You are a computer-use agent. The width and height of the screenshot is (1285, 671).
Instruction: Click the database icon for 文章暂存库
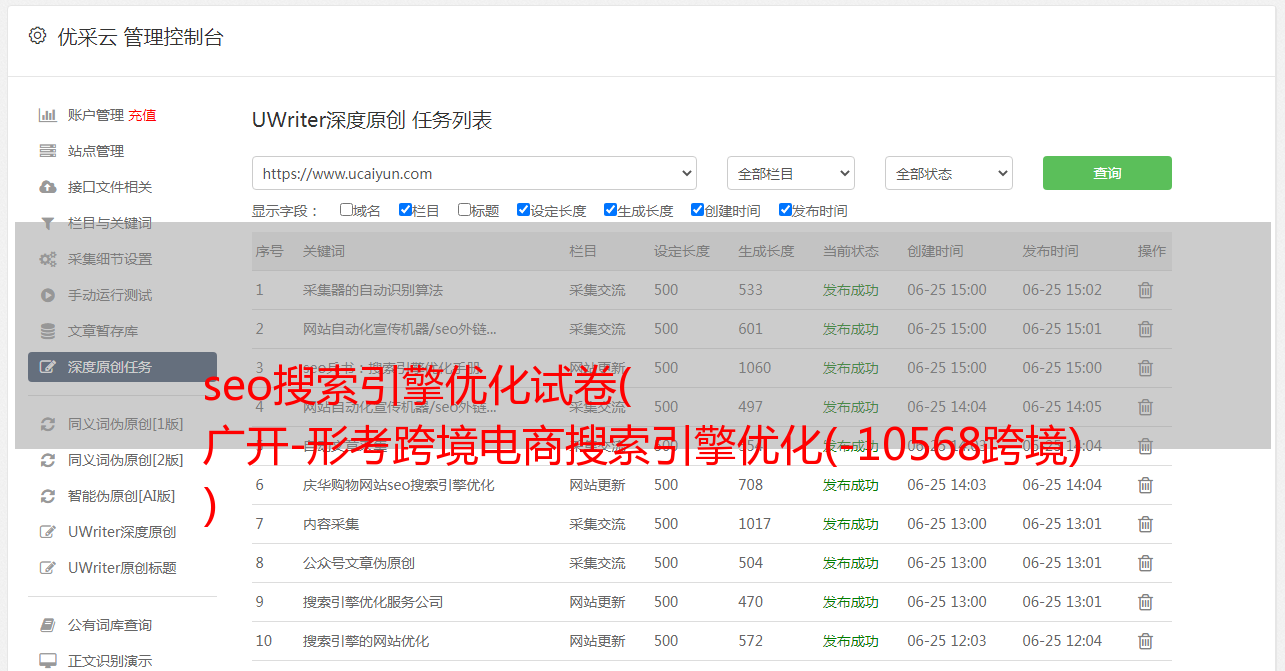click(x=47, y=331)
